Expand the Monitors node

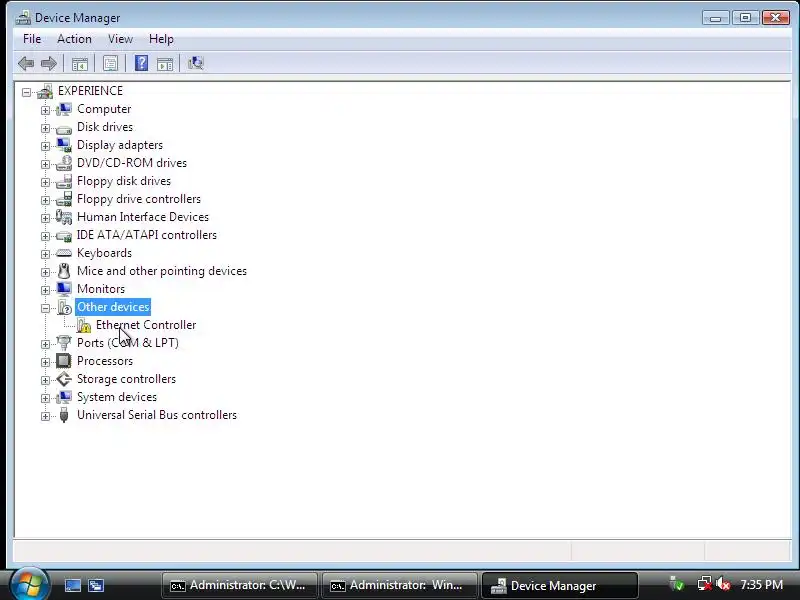(x=45, y=290)
